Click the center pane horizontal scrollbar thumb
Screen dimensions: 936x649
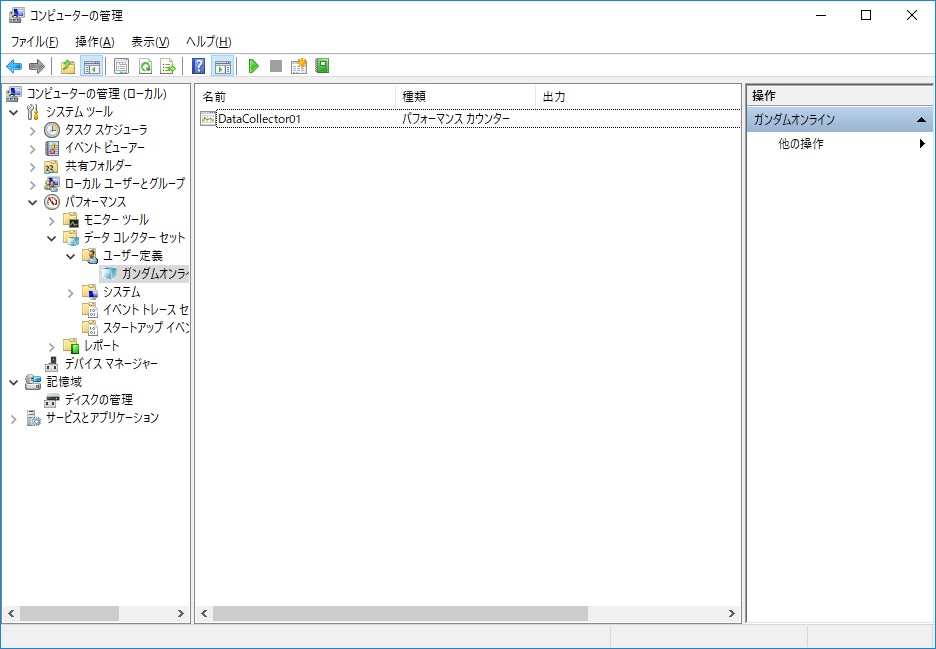pos(400,613)
